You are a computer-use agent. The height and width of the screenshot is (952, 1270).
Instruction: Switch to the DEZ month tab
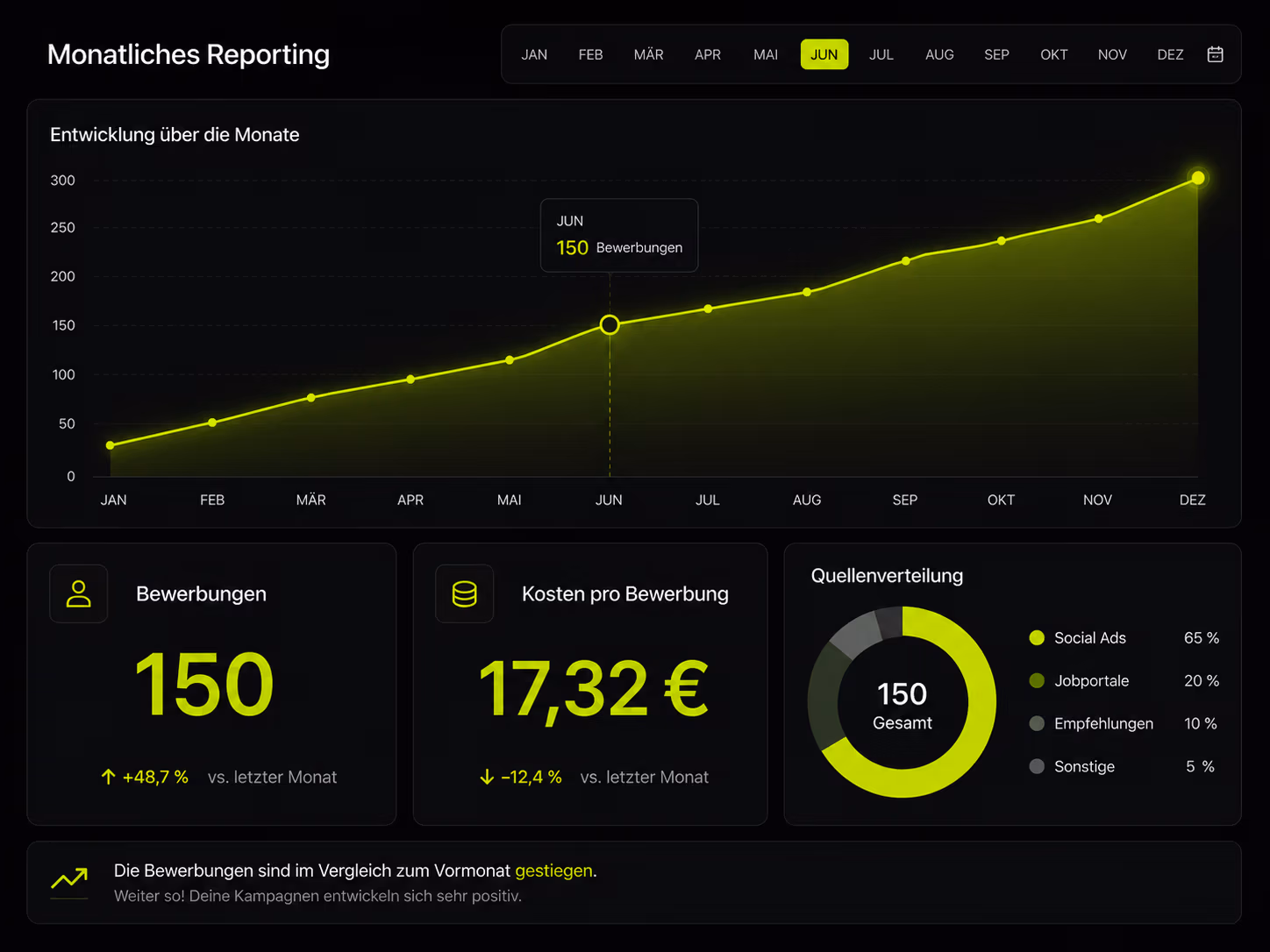(x=1170, y=54)
